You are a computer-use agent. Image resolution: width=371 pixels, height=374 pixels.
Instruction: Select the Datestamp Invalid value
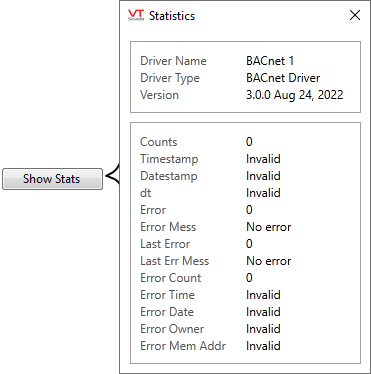click(263, 176)
